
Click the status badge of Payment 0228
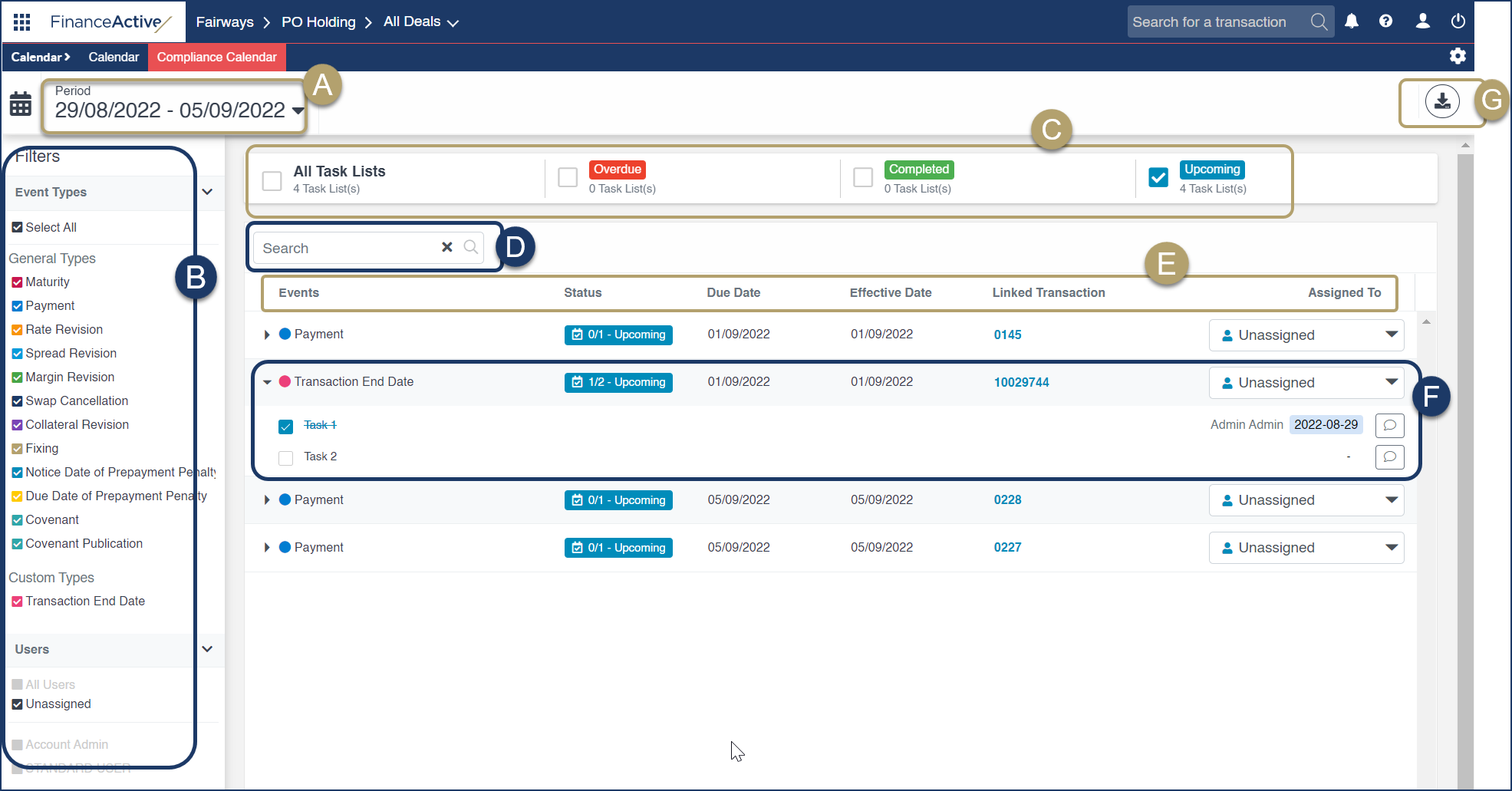coord(618,500)
